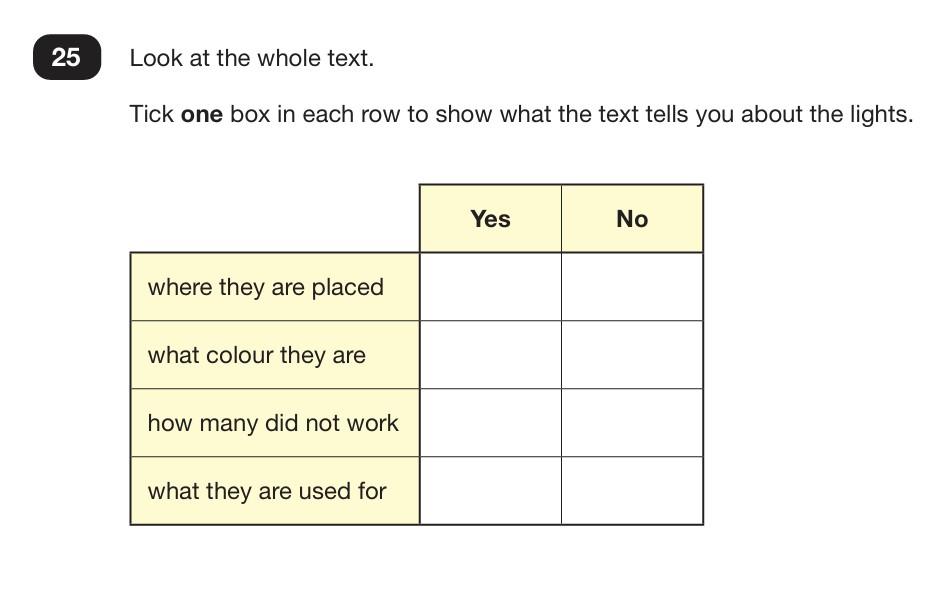Screen dimensions: 934x610
Task: Select the No column header
Action: [632, 219]
